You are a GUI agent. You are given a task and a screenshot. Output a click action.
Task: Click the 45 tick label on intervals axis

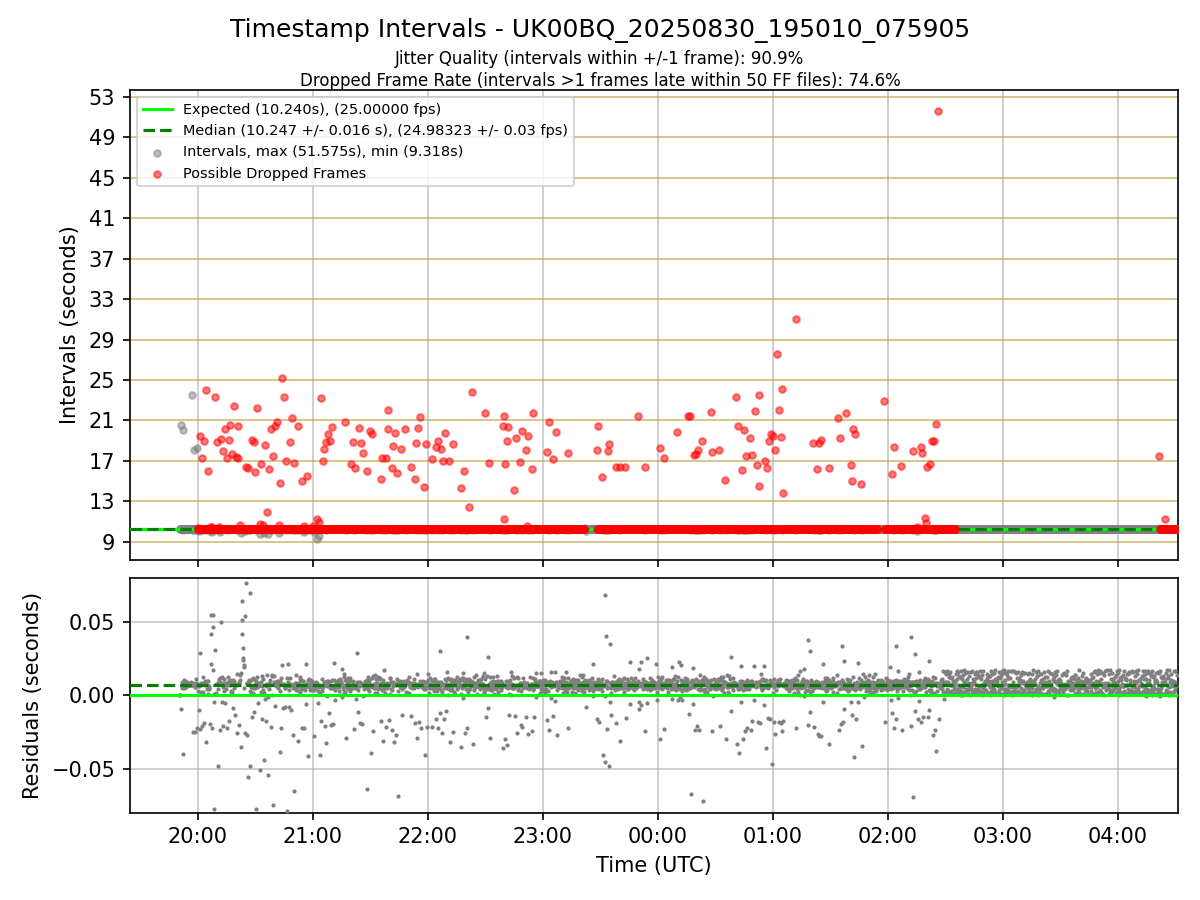coord(101,178)
